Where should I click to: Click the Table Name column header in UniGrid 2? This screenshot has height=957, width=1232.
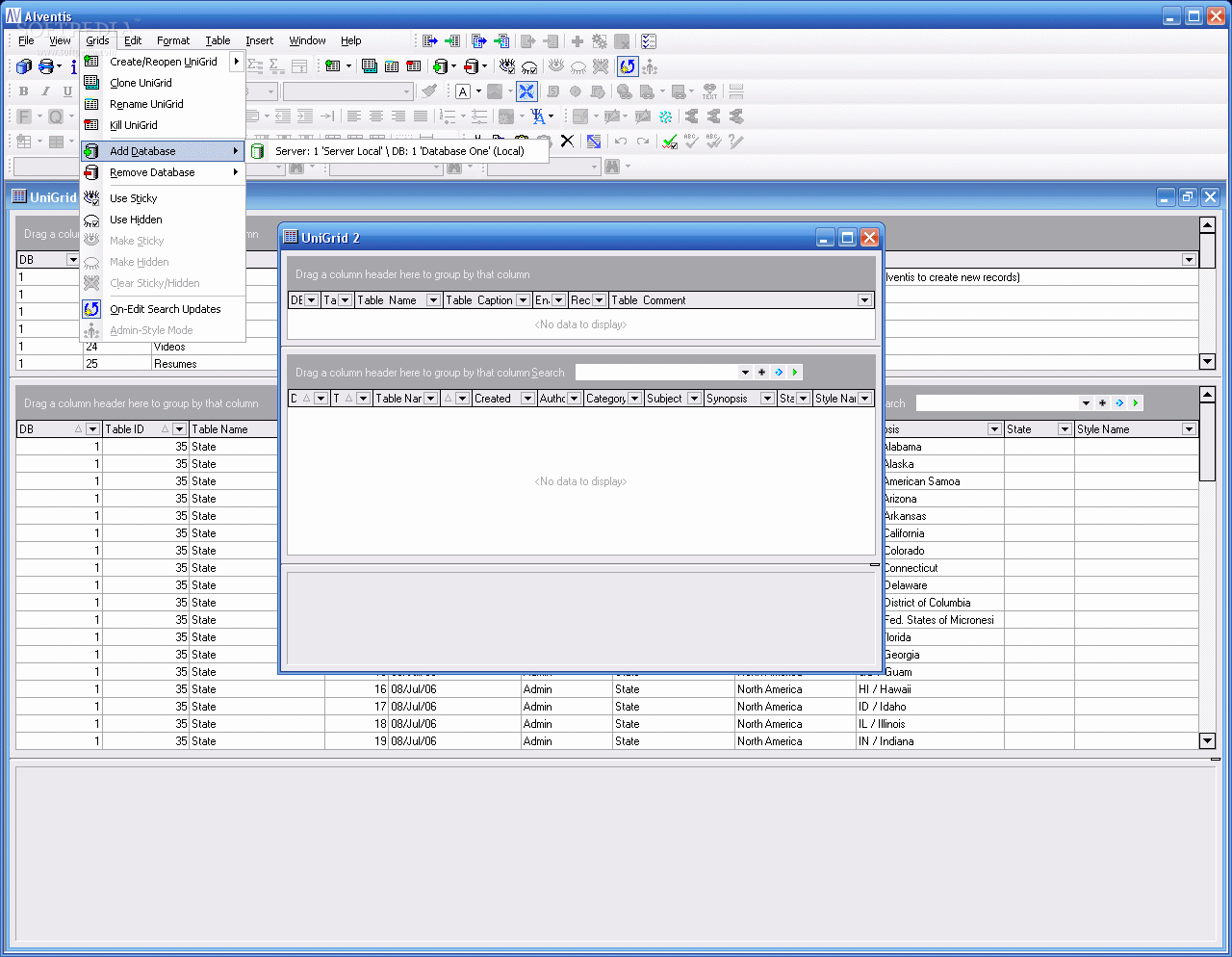[398, 300]
